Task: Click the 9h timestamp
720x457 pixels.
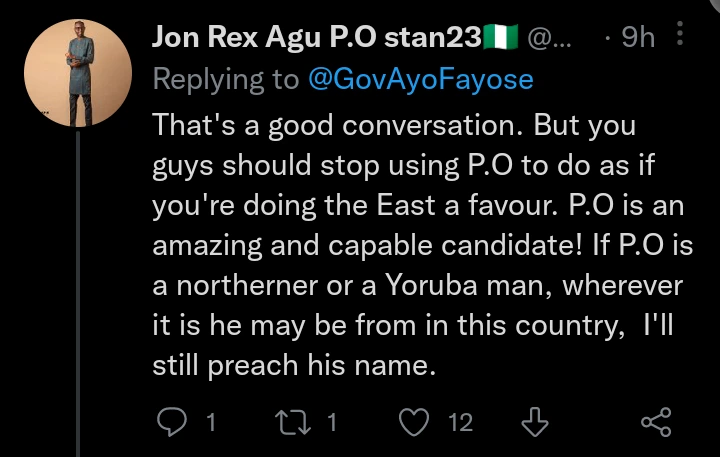Action: 637,38
